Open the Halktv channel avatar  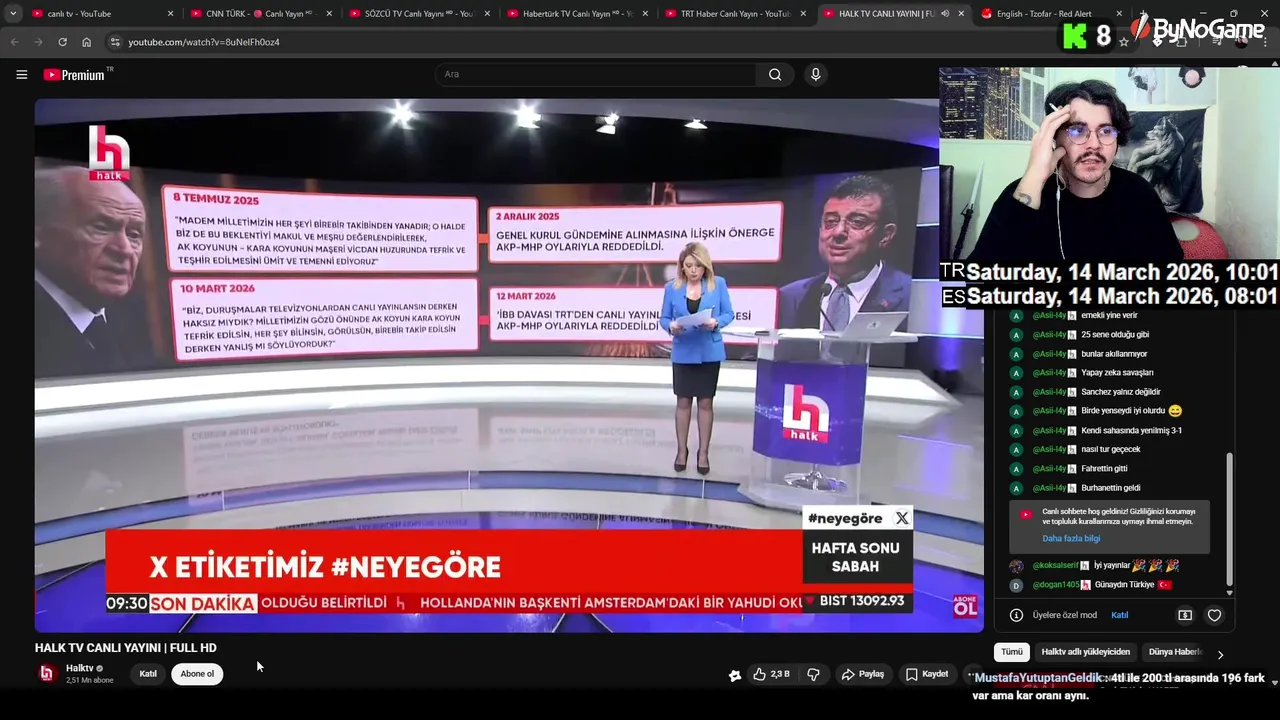tap(47, 673)
